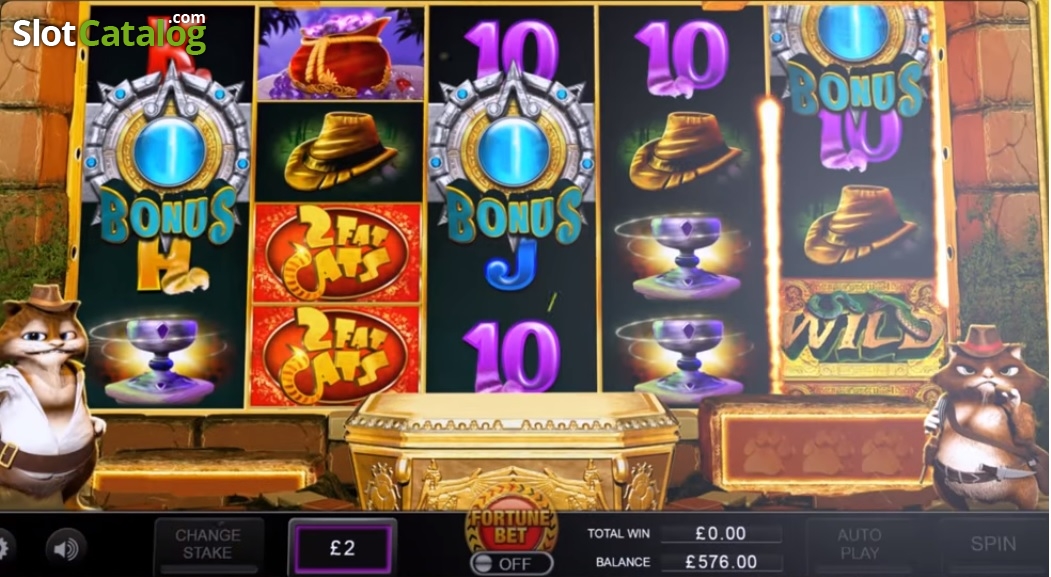Toggle the Fortune Bet OFF switch
The image size is (1051, 577).
(511, 564)
